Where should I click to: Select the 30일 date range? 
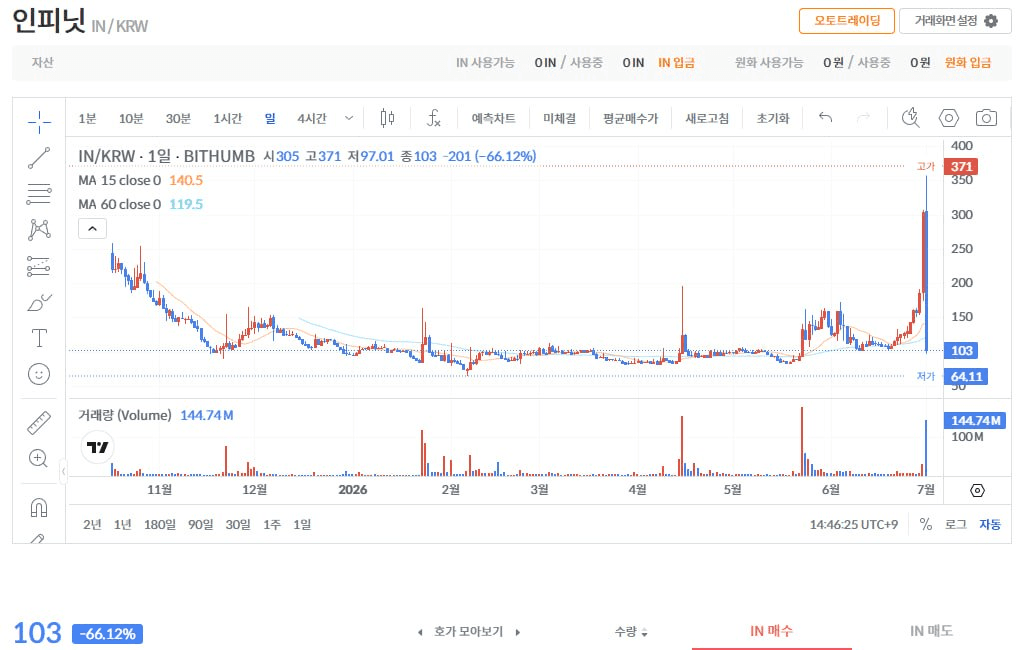point(238,524)
